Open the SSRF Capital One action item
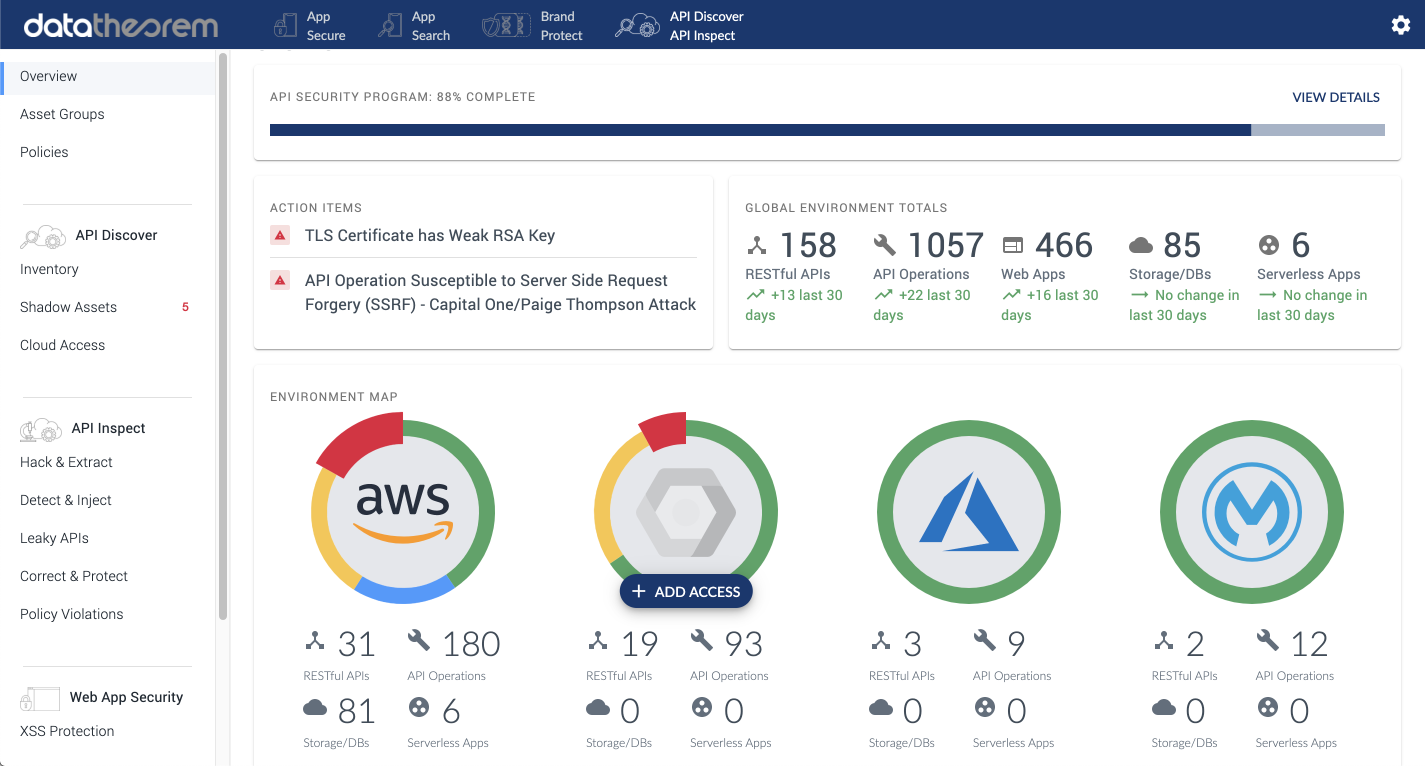 (500, 293)
